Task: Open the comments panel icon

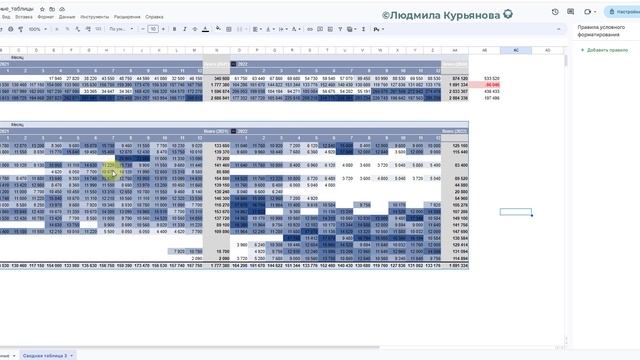Action: pos(571,12)
